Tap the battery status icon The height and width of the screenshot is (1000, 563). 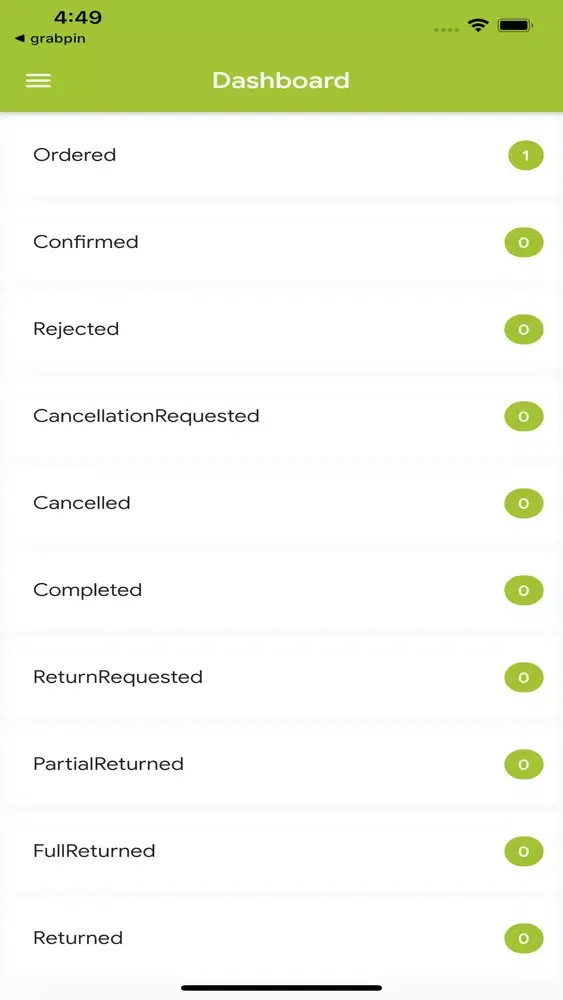515,26
